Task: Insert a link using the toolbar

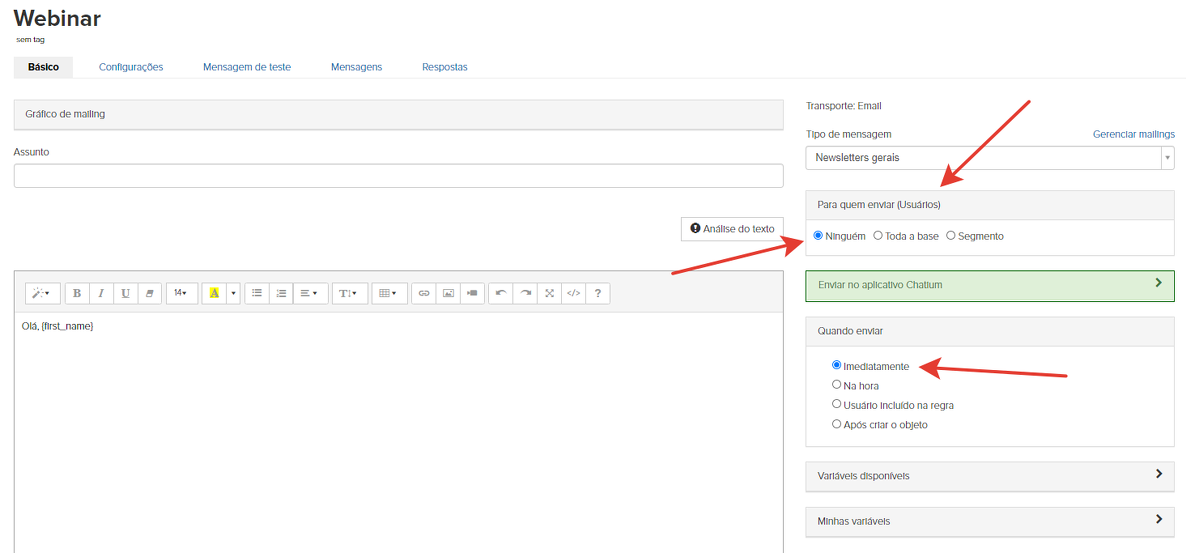Action: tap(424, 293)
